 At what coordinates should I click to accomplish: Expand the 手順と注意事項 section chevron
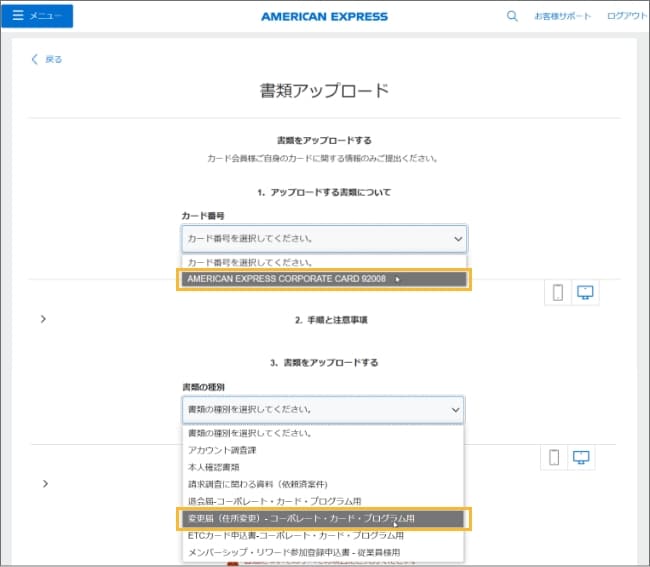coord(43,319)
